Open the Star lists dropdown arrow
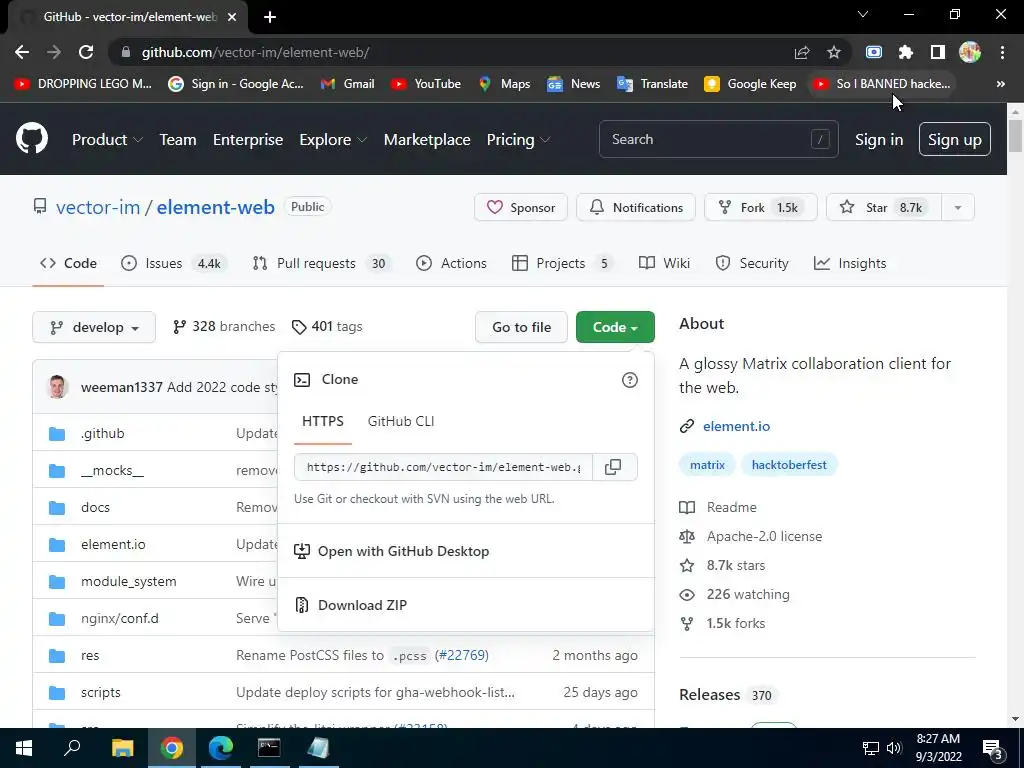This screenshot has width=1024, height=768. [958, 208]
